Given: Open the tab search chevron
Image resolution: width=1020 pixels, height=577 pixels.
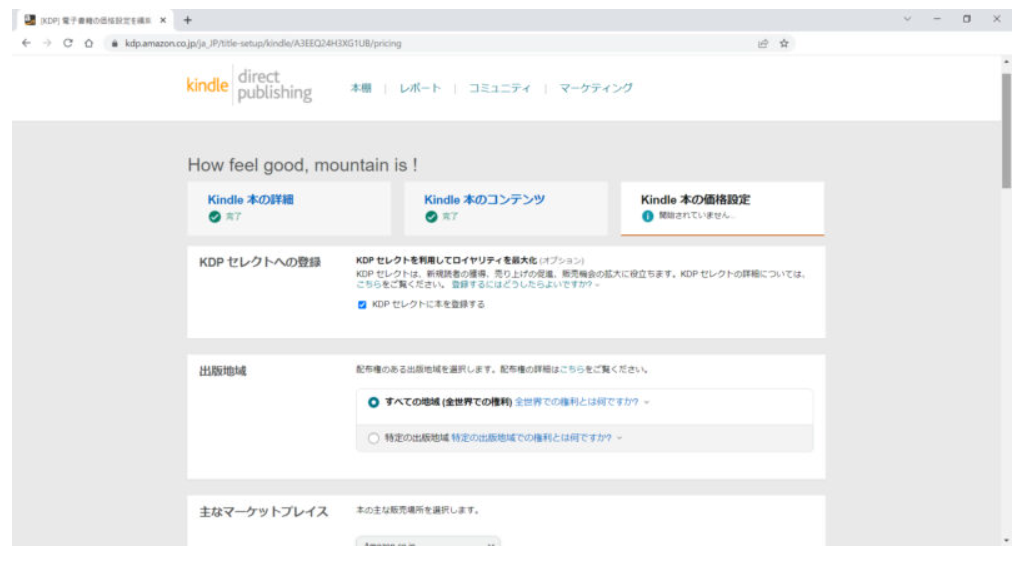Looking at the screenshot, I should pos(907,19).
